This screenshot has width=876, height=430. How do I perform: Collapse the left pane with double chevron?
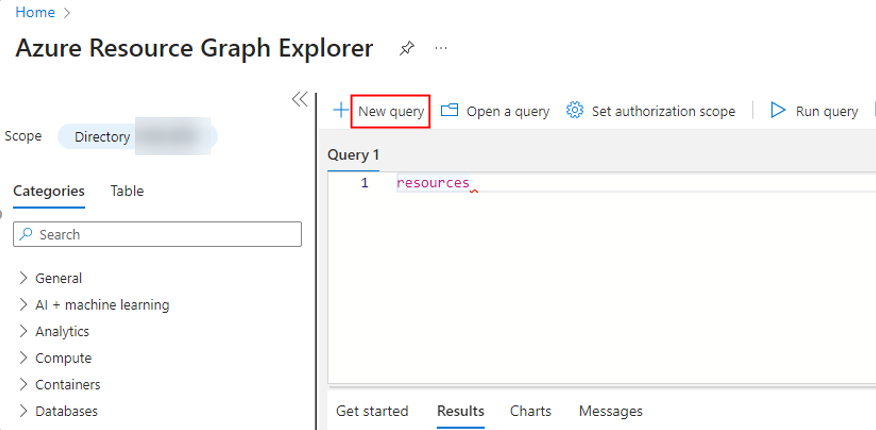299,99
